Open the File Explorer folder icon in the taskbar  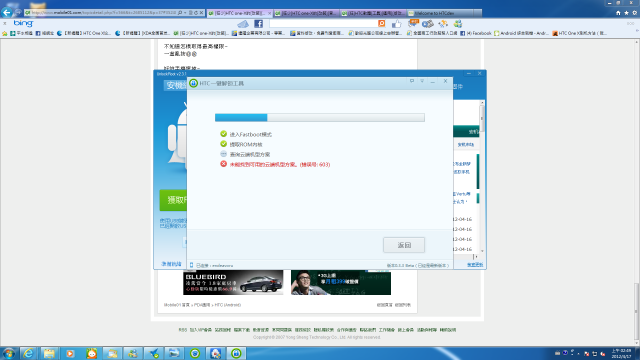pos(49,353)
